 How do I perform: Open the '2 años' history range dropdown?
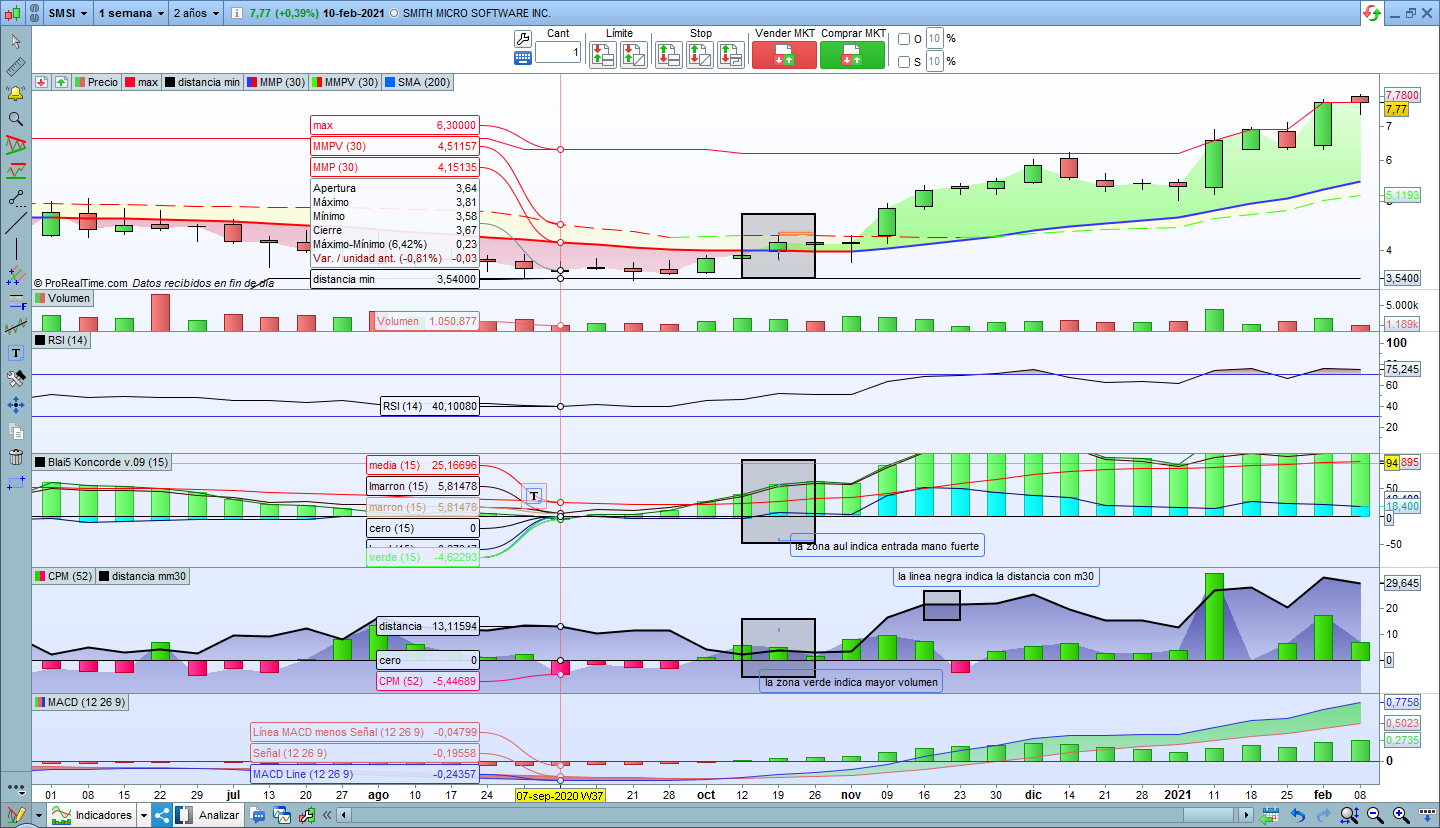[196, 14]
